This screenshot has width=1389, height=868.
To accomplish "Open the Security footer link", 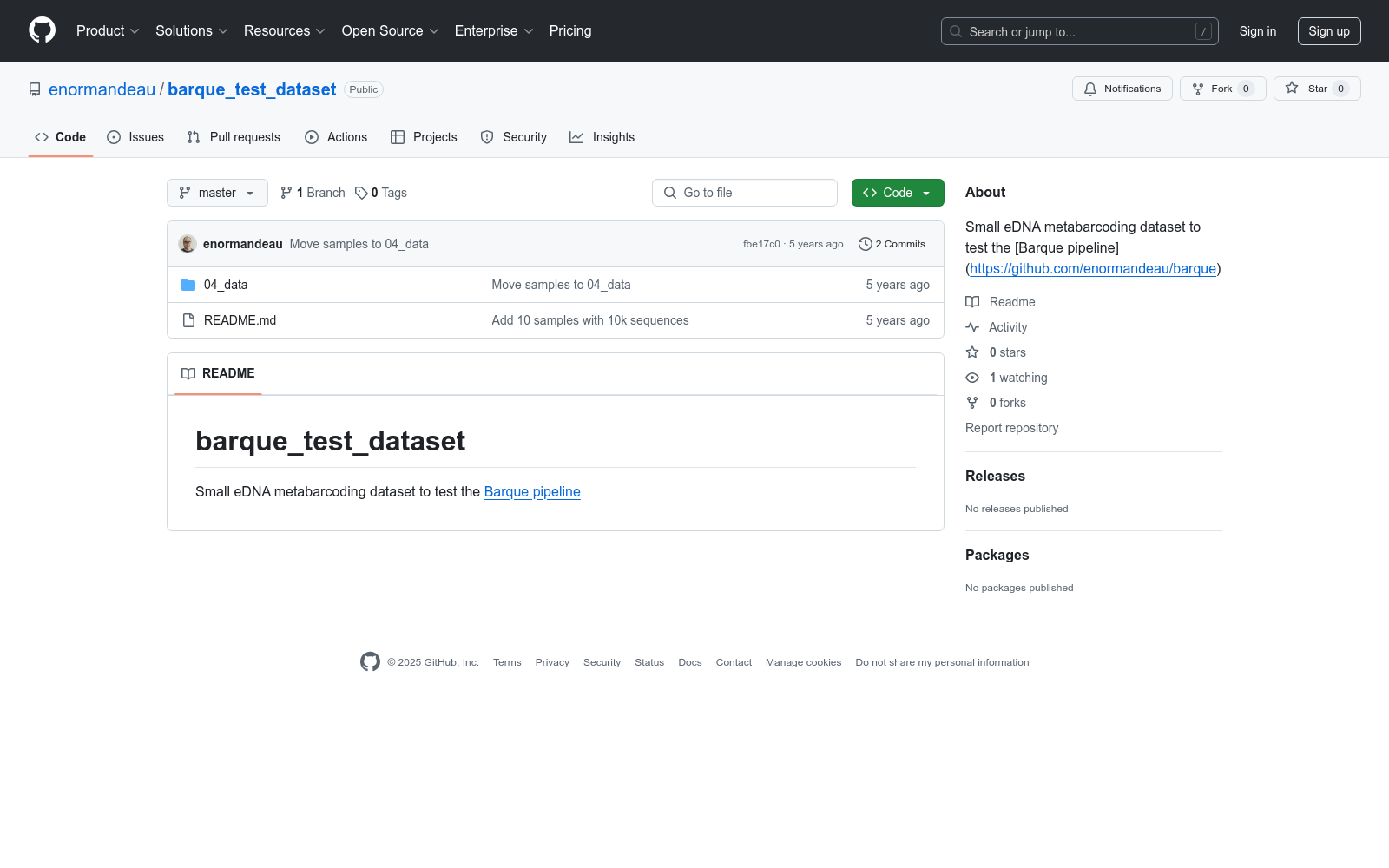I will coord(602,662).
